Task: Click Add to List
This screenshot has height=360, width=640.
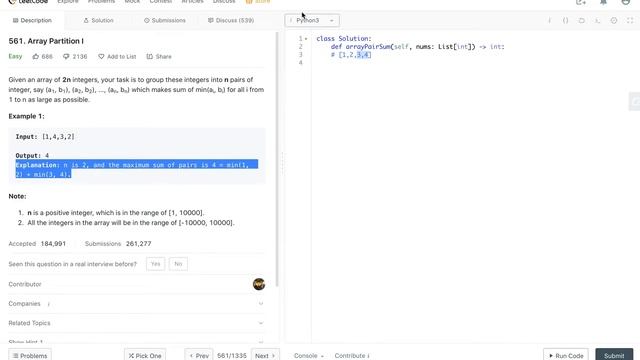Action: coord(117,57)
